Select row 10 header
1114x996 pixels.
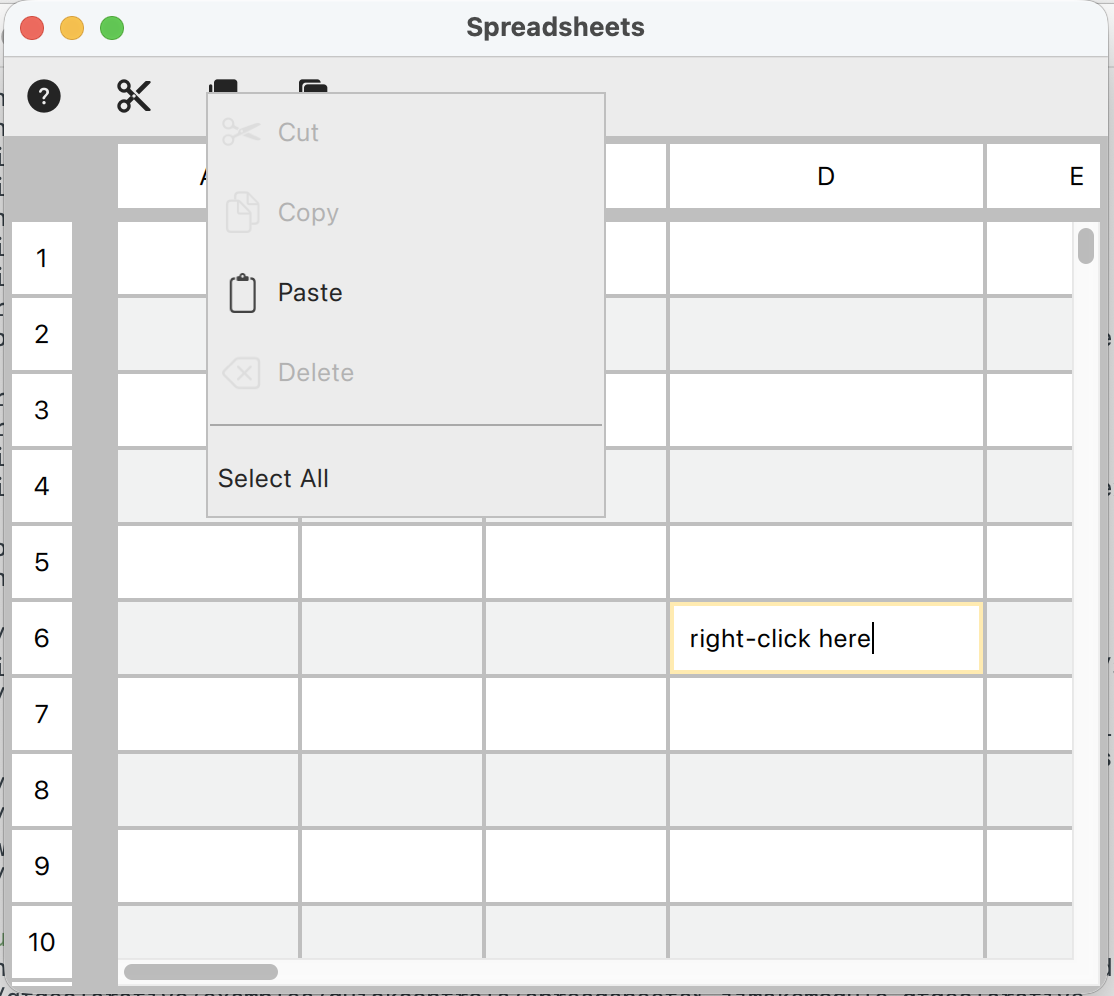[42, 942]
